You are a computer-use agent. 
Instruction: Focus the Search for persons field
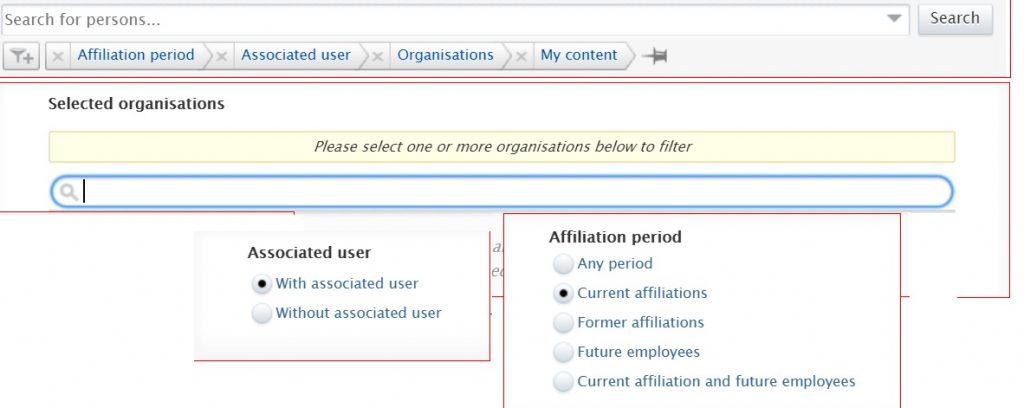(440, 19)
